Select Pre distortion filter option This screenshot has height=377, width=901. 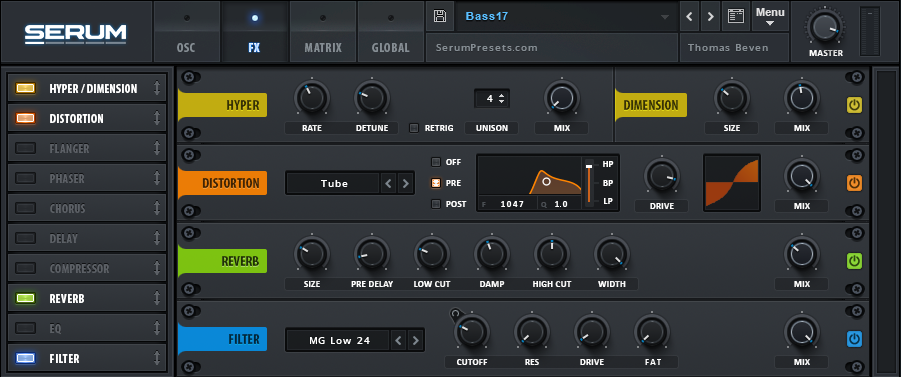pyautogui.click(x=436, y=183)
